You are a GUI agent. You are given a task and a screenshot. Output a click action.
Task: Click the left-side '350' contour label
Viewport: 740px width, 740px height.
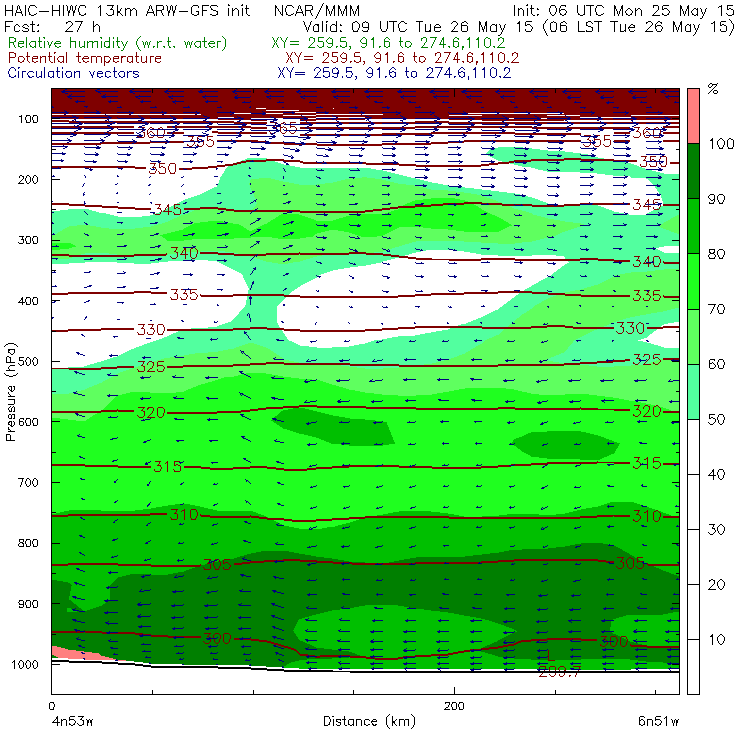tap(163, 168)
